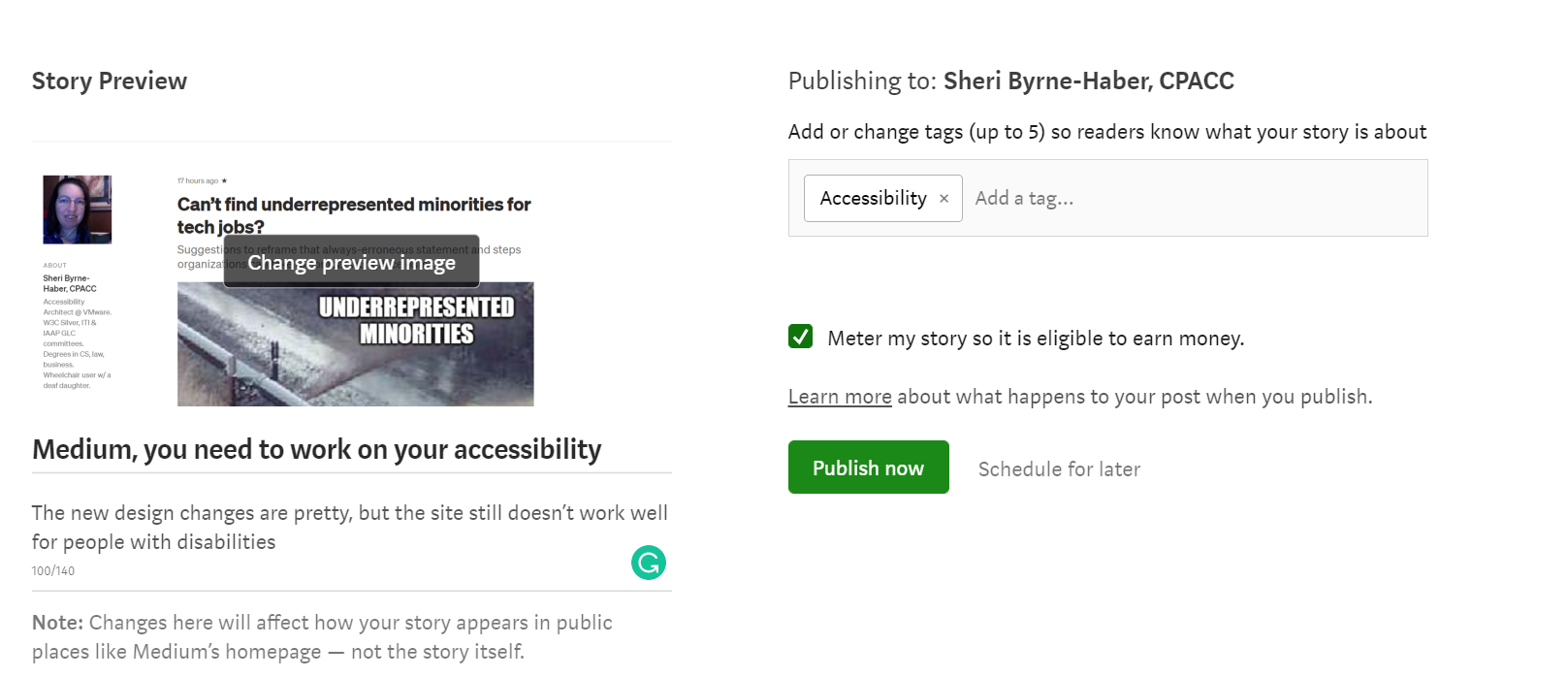Open the Learn more link
Viewport: 1568px width, 678px height.
840,397
